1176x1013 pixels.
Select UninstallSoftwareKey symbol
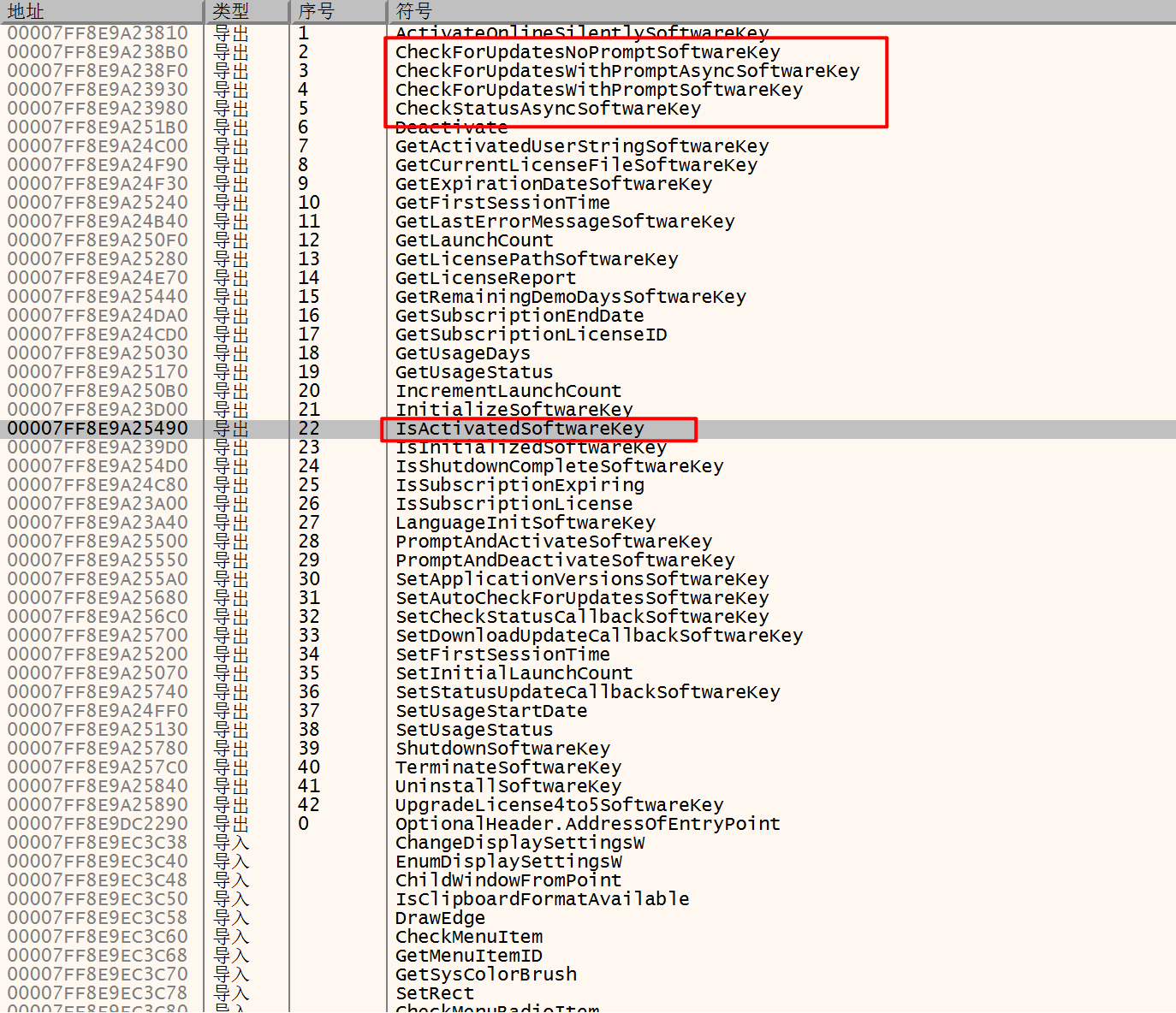tap(508, 786)
